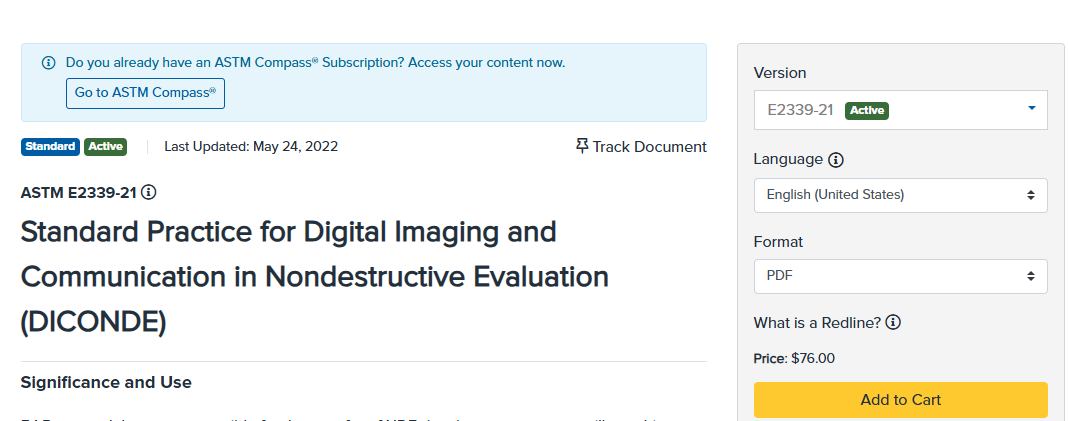The height and width of the screenshot is (421, 1069).
Task: Click the pin icon next to Track Document
Action: coord(582,146)
